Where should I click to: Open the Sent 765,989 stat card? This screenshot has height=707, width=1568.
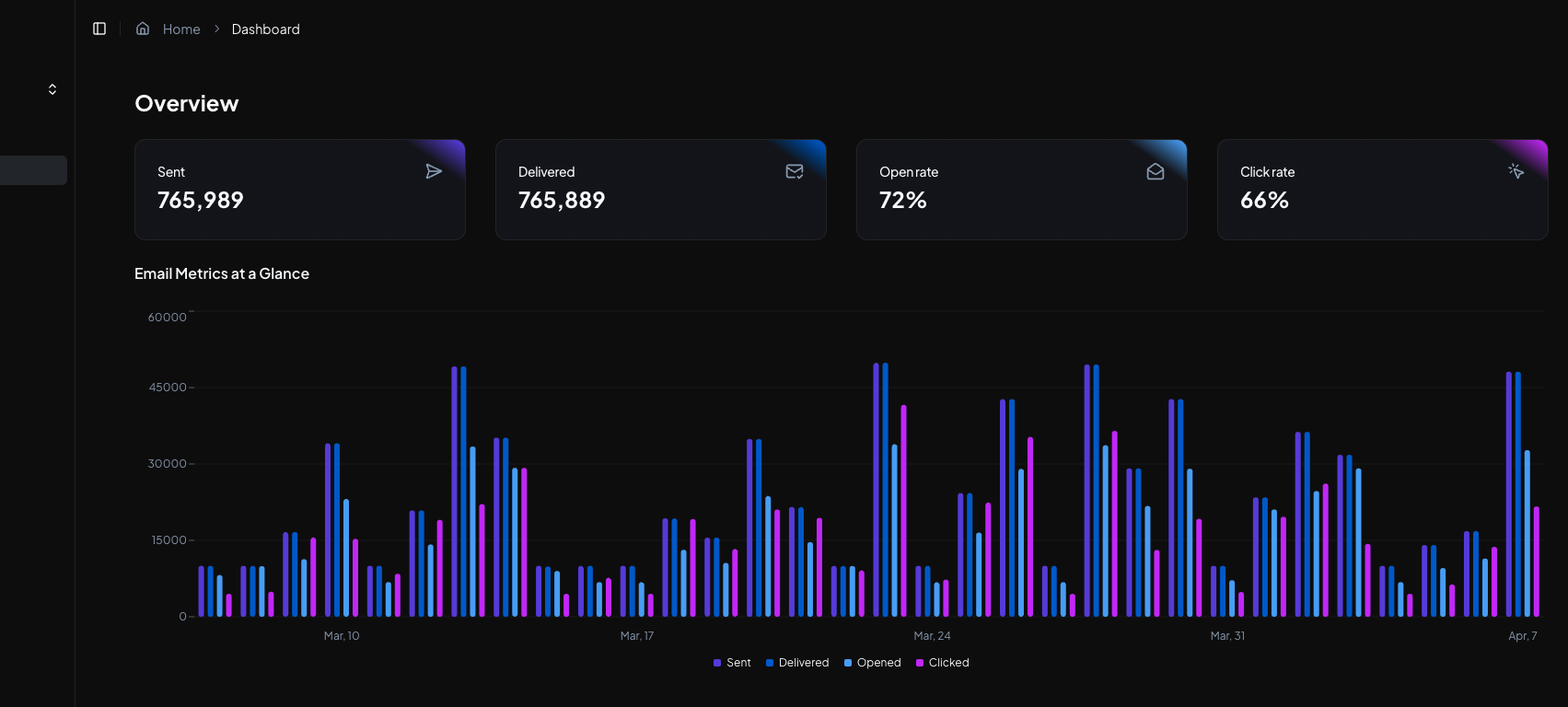300,190
